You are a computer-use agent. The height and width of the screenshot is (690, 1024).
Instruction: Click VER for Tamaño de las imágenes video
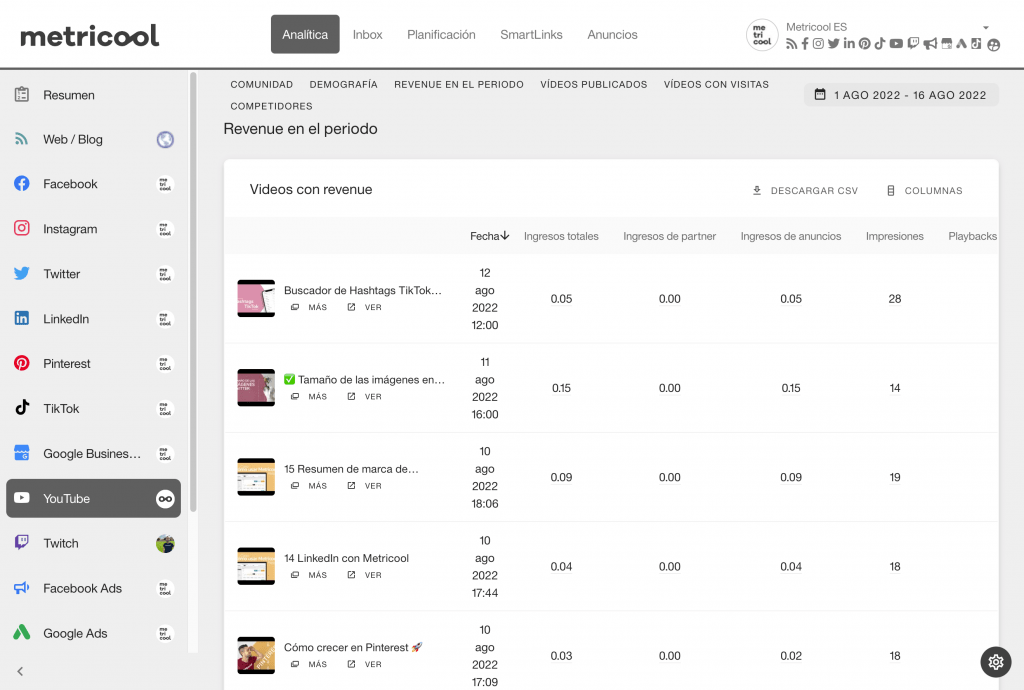[364, 397]
